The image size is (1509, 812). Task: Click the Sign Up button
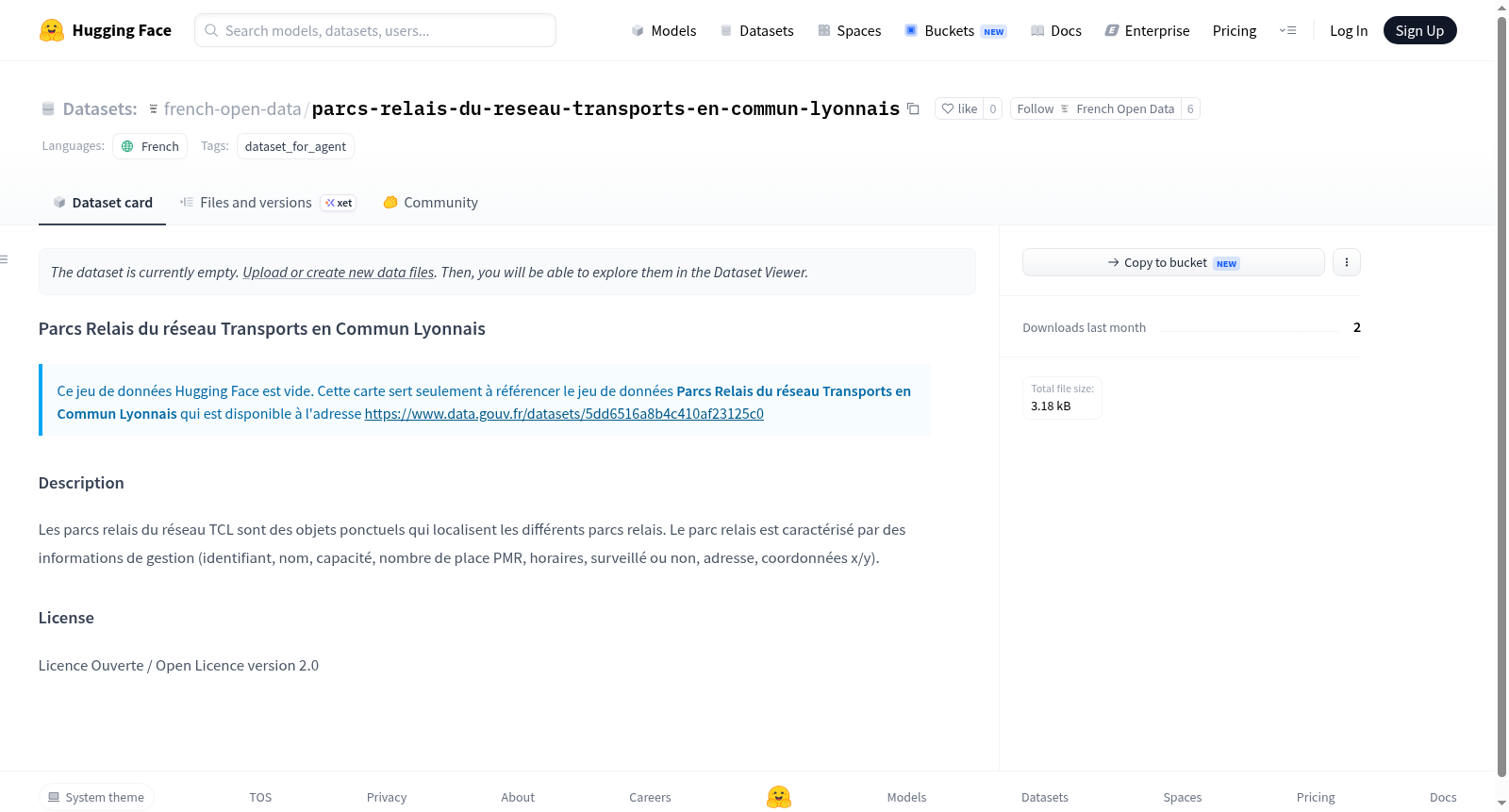pos(1419,30)
